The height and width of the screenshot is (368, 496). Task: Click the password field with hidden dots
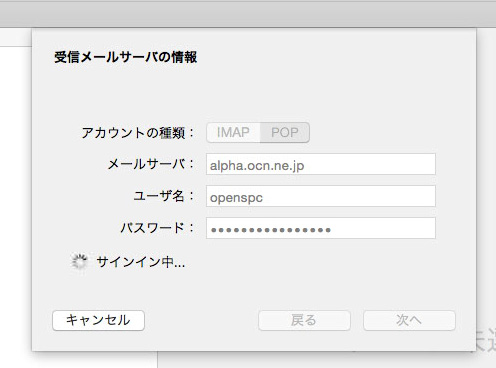point(321,228)
